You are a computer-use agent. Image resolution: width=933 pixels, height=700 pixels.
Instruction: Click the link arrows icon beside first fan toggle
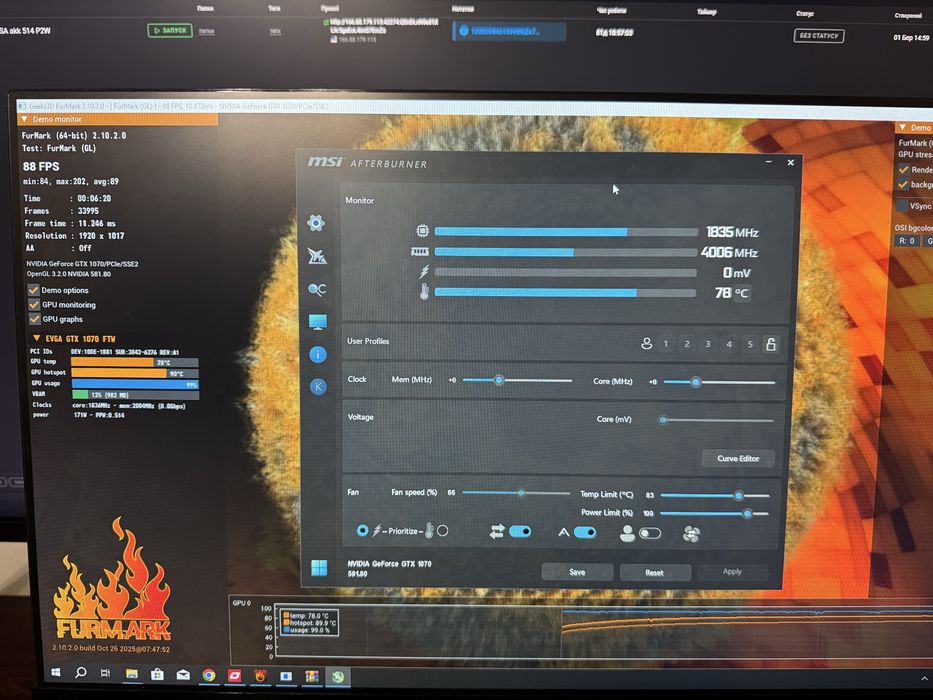497,532
